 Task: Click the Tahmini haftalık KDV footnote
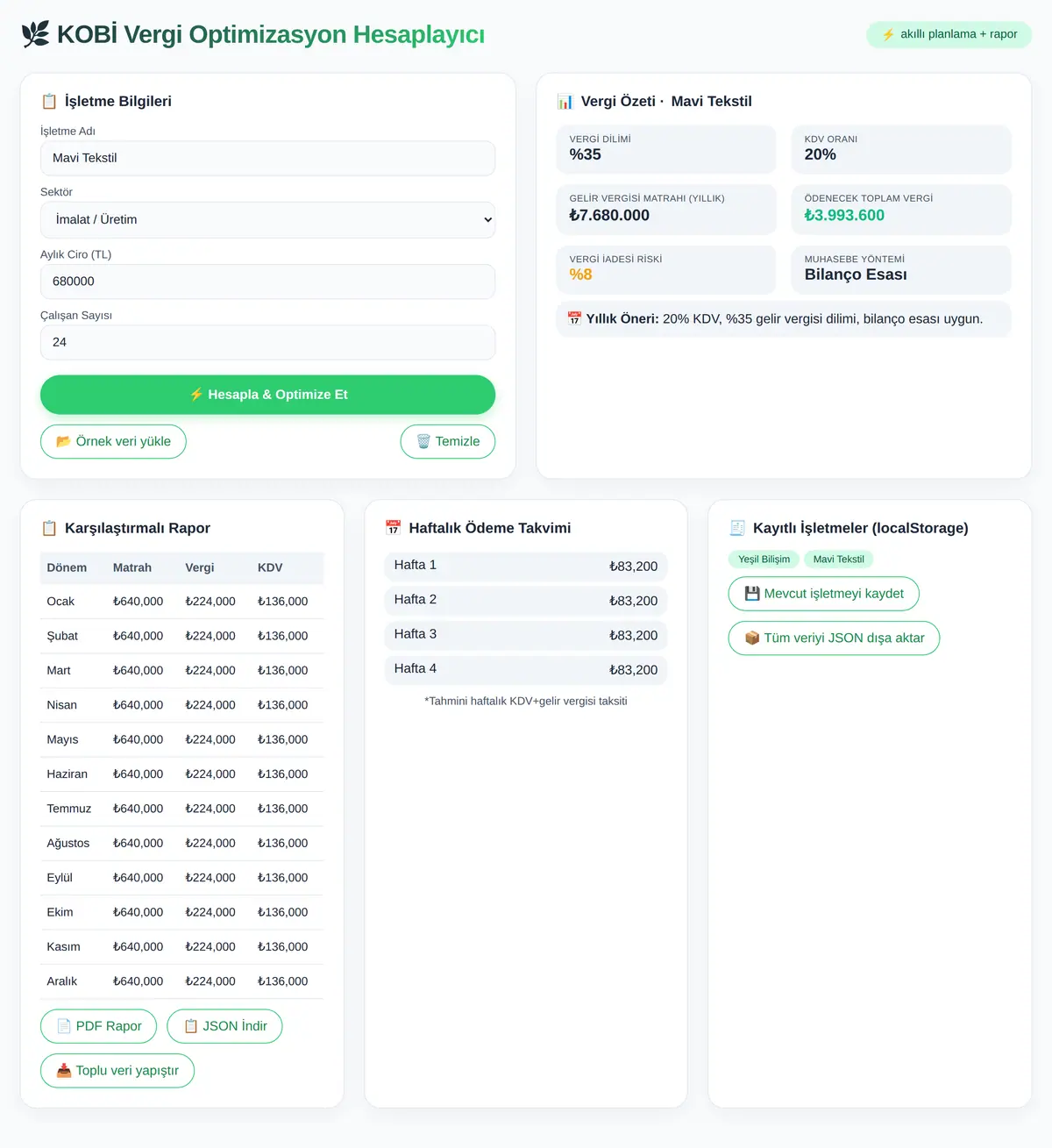tap(526, 701)
